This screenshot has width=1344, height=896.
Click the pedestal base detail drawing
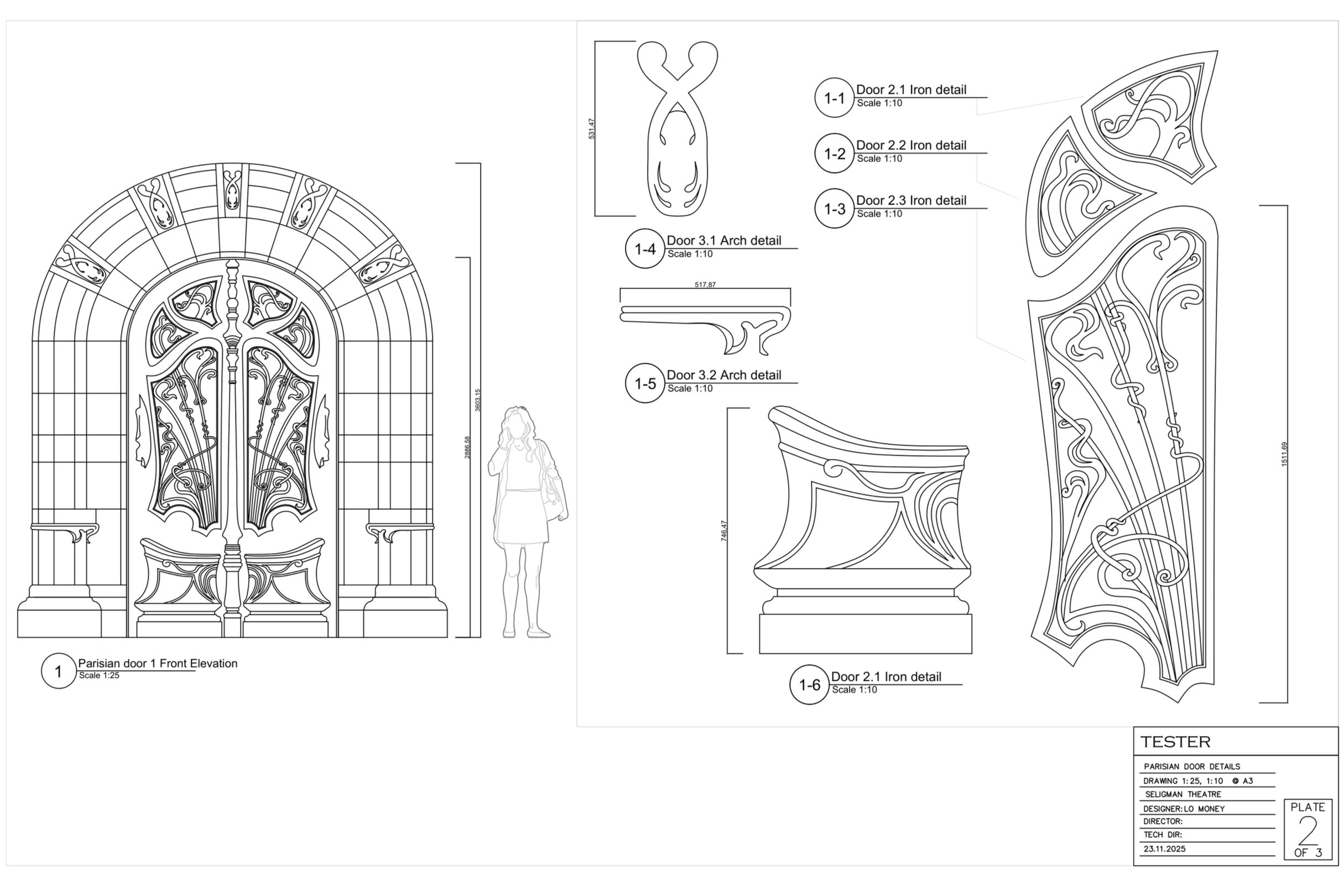point(863,530)
